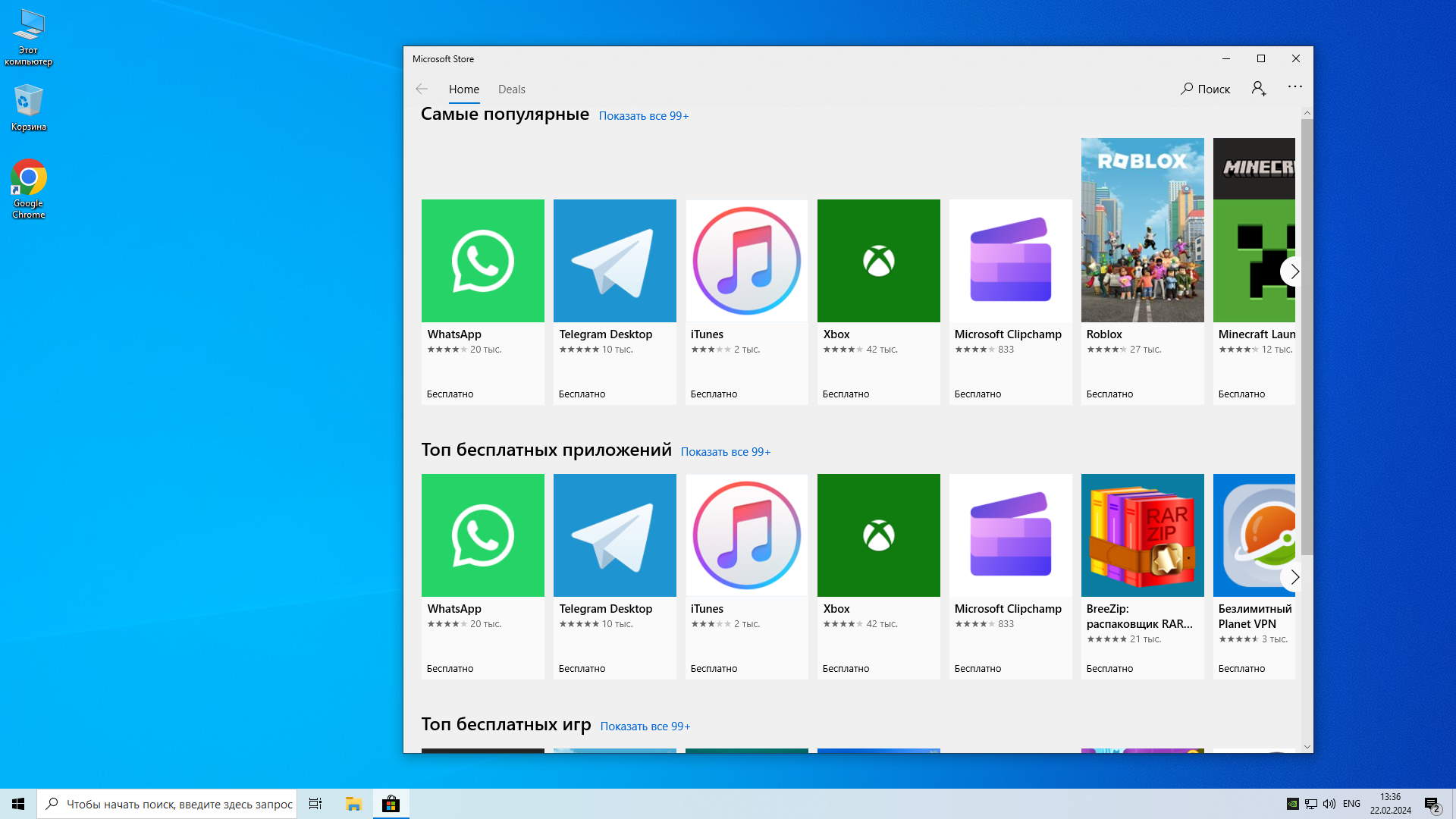This screenshot has height=819, width=1456.
Task: Show all most popular apps link
Action: click(x=643, y=116)
